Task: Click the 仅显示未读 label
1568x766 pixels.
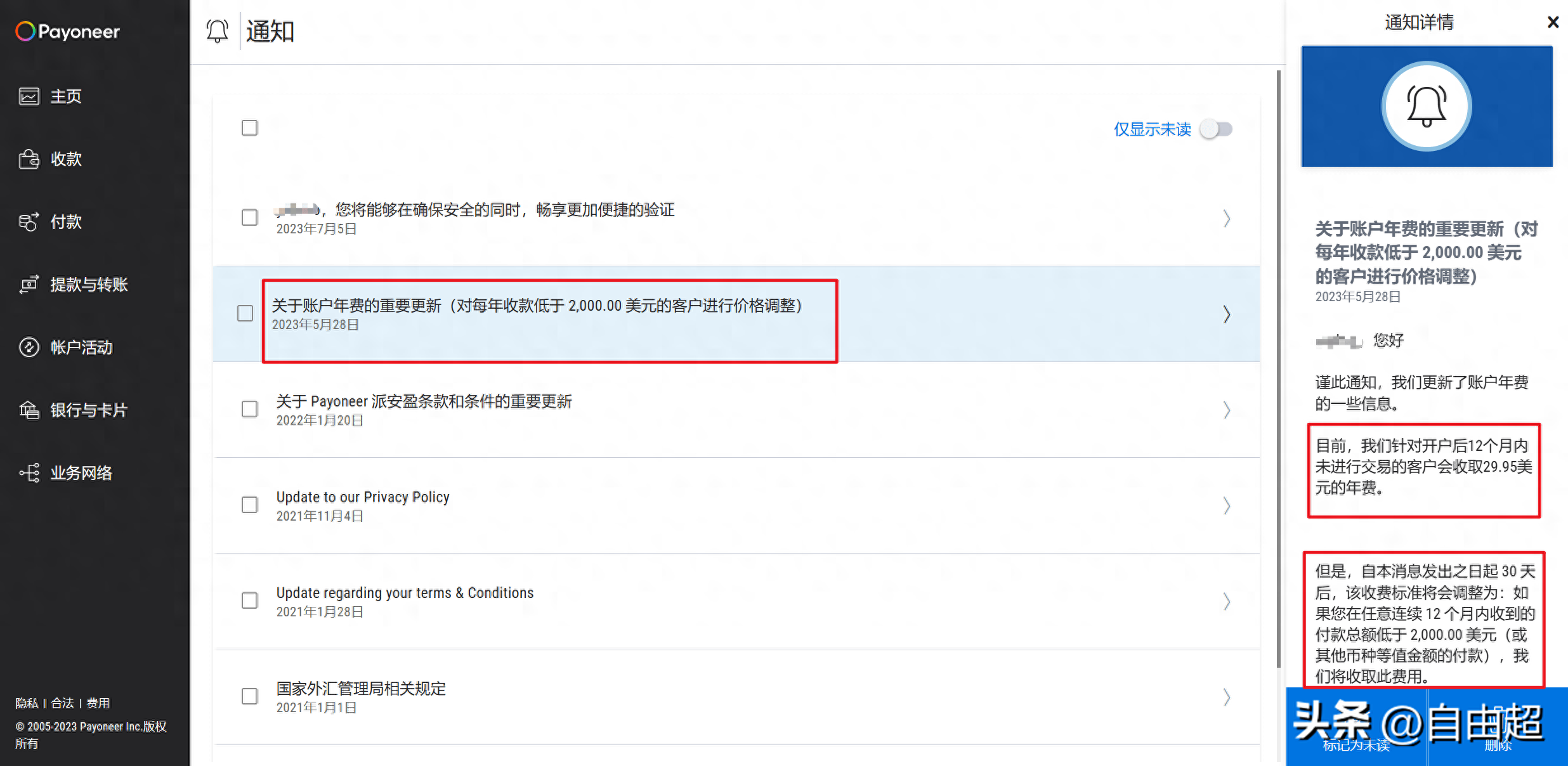Action: pos(1153,129)
